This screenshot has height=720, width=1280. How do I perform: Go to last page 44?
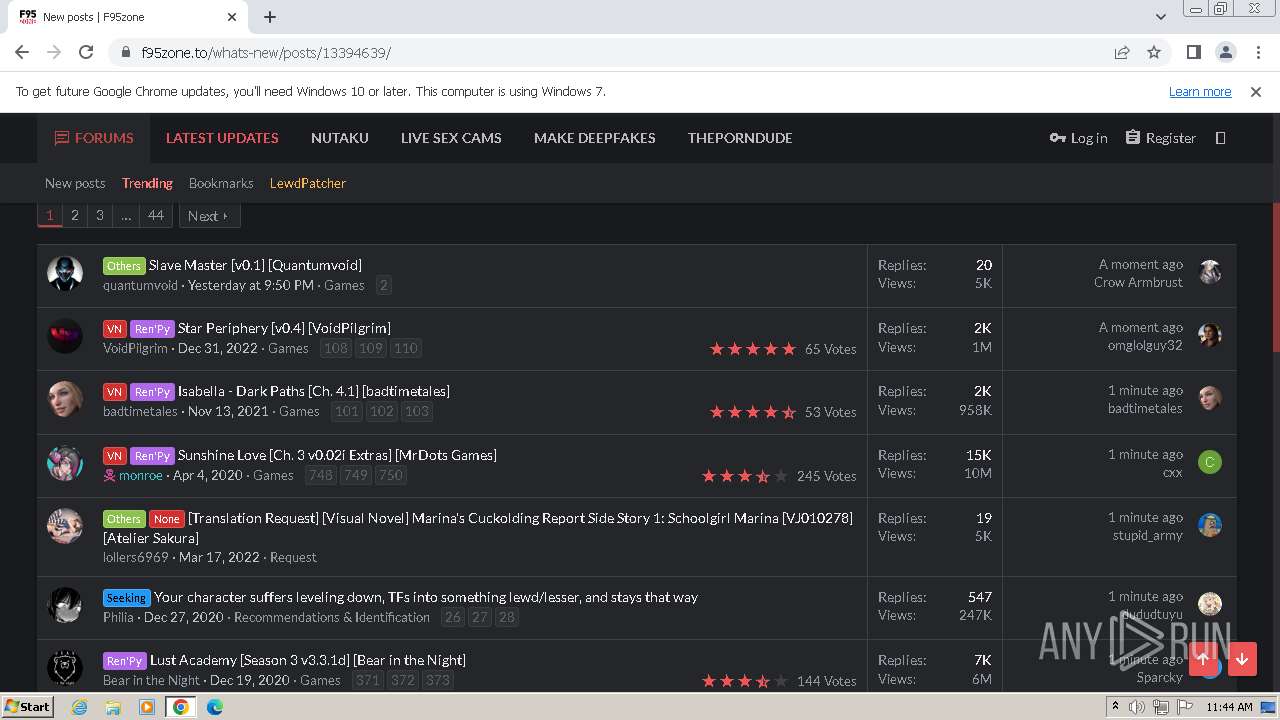pyautogui.click(x=155, y=215)
